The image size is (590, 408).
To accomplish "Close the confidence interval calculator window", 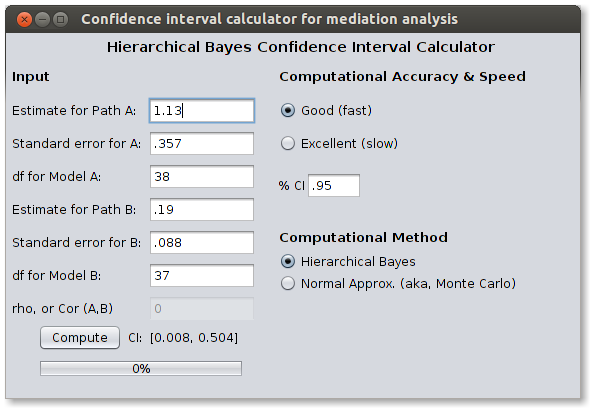I will tap(24, 19).
